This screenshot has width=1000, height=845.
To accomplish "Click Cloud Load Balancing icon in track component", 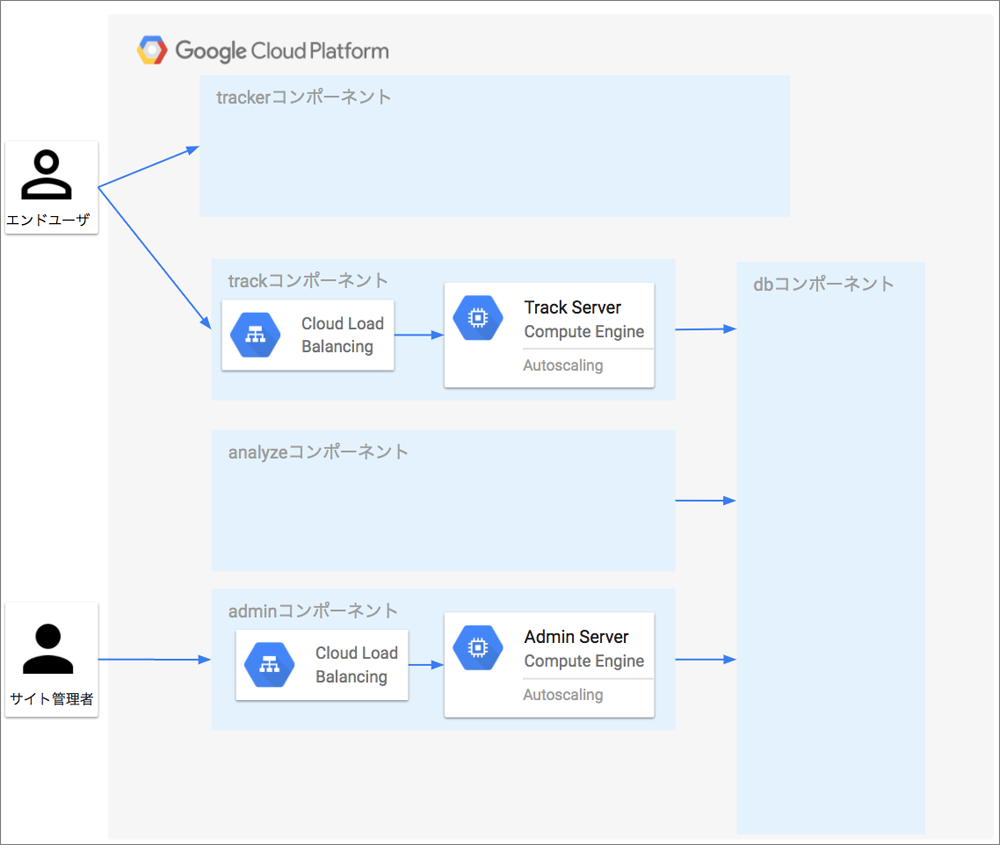I will 255,335.
